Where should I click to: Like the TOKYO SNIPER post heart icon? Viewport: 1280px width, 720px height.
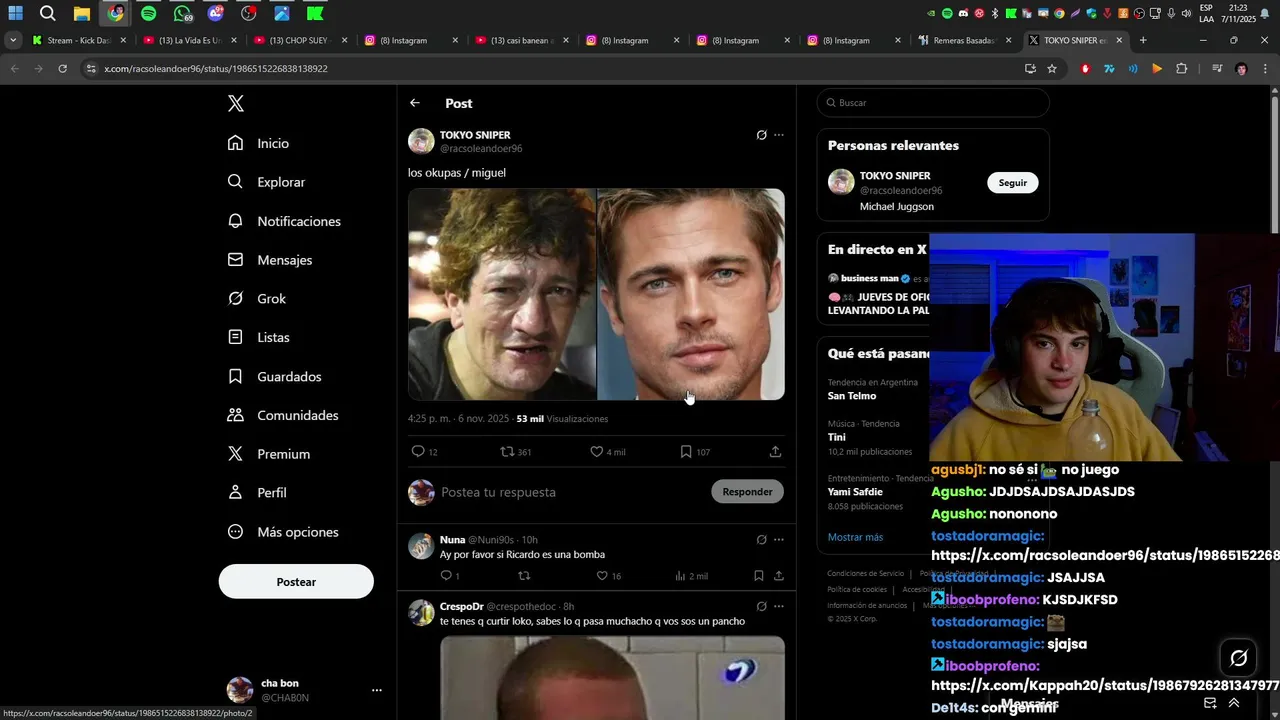click(x=597, y=452)
